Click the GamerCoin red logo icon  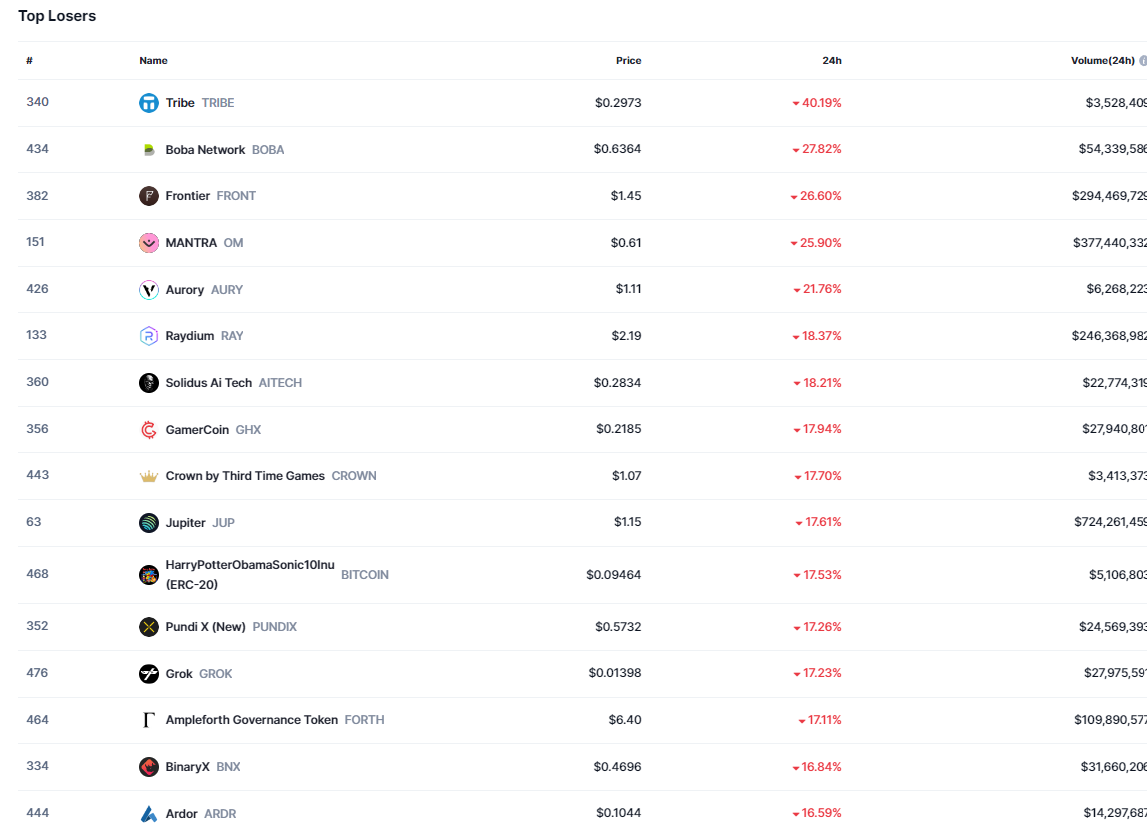(149, 430)
